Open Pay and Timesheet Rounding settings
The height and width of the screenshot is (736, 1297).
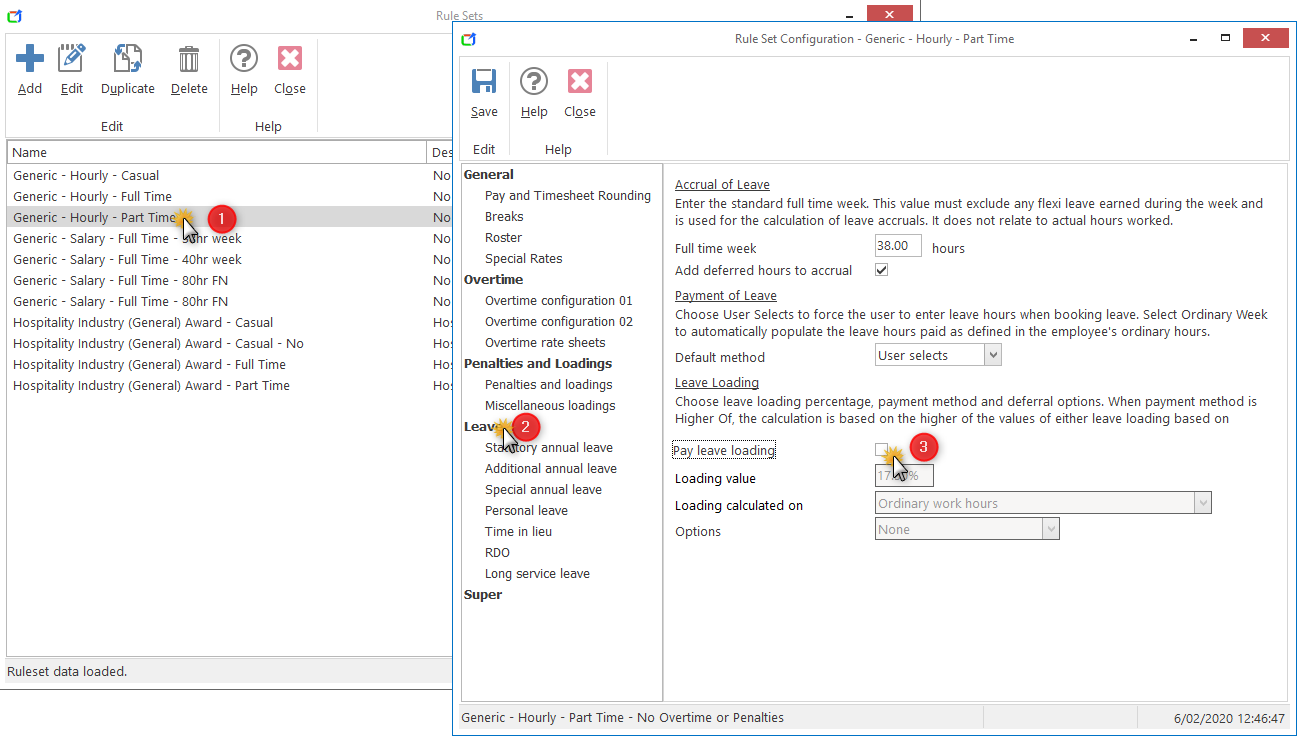tap(568, 195)
